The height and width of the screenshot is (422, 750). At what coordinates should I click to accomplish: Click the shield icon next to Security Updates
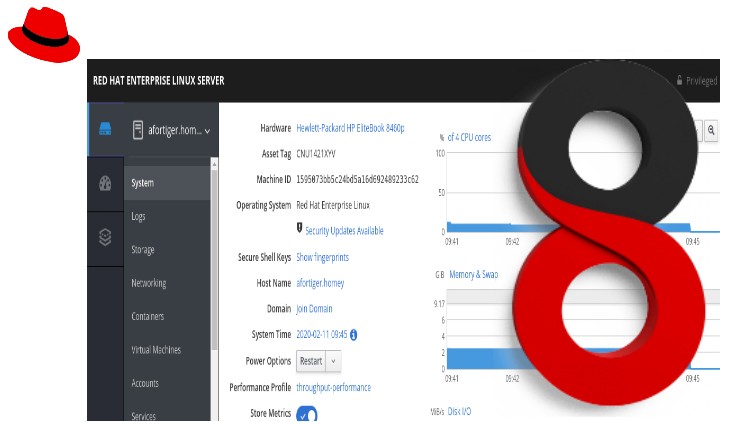pos(299,228)
